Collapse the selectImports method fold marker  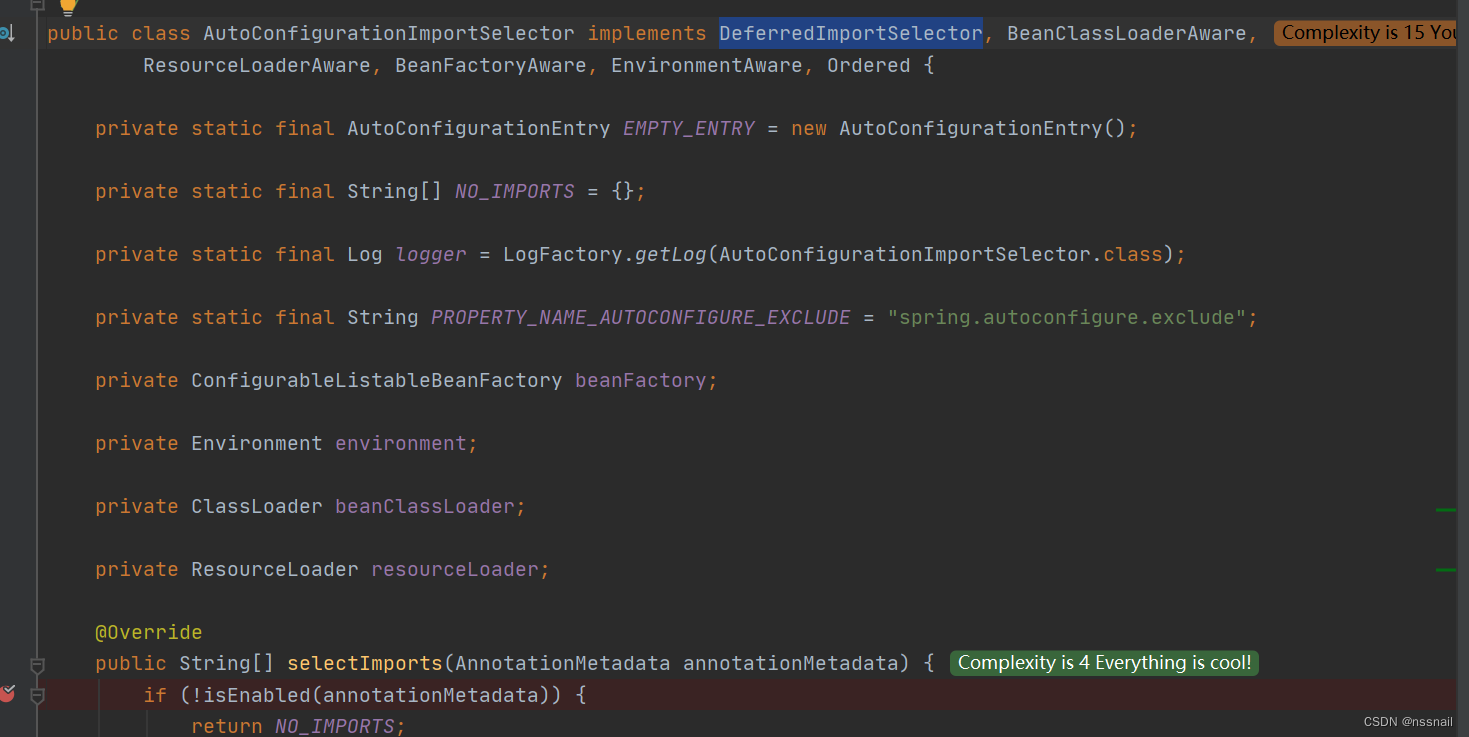[37, 664]
